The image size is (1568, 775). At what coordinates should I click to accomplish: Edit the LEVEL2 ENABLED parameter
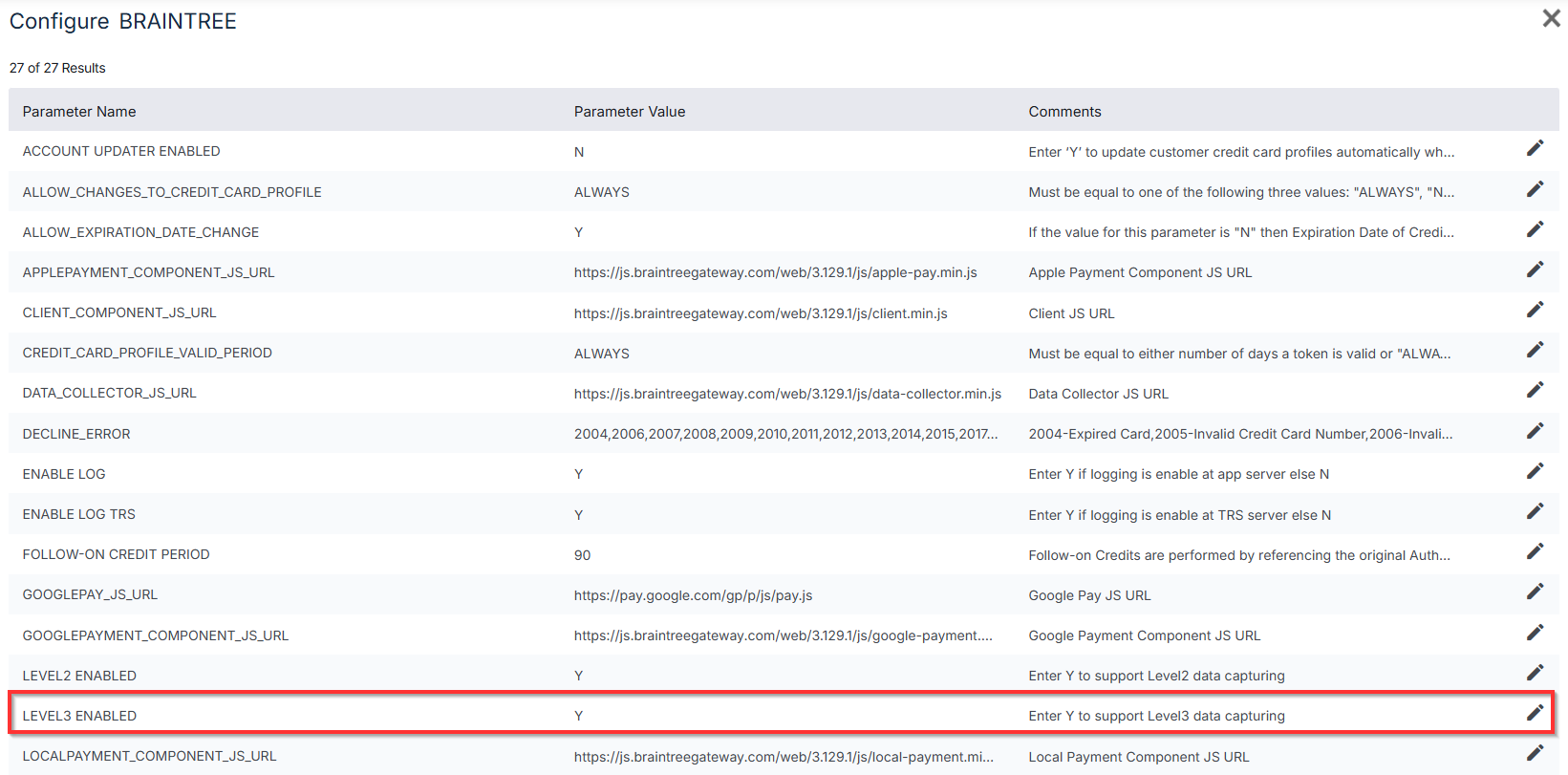[x=1535, y=673]
